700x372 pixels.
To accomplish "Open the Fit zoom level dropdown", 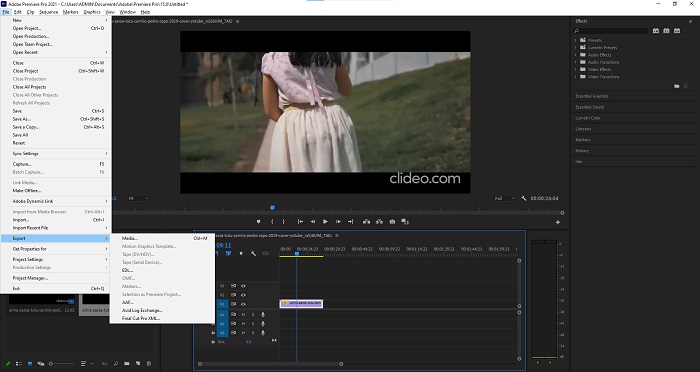I will [138, 198].
